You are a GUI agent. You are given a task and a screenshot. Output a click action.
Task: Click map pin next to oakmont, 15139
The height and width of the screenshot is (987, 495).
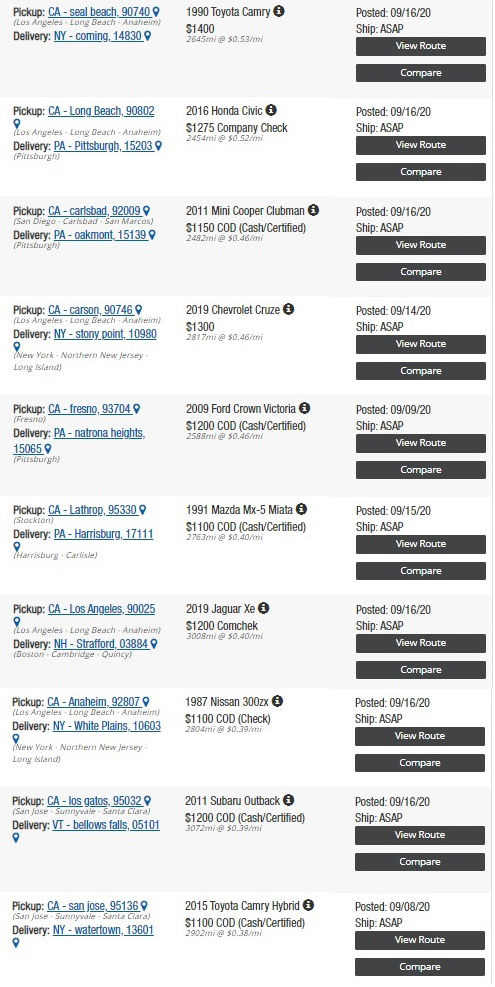coord(152,235)
